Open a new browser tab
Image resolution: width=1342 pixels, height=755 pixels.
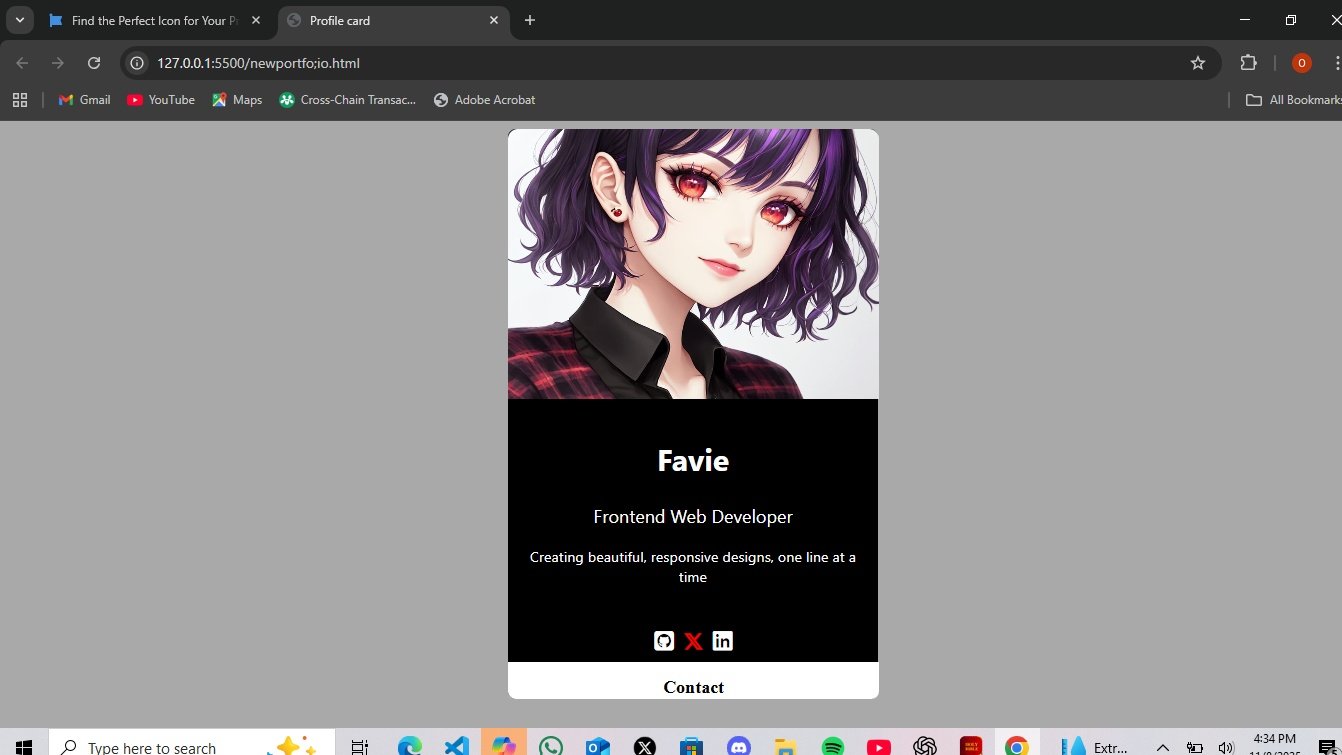point(530,20)
